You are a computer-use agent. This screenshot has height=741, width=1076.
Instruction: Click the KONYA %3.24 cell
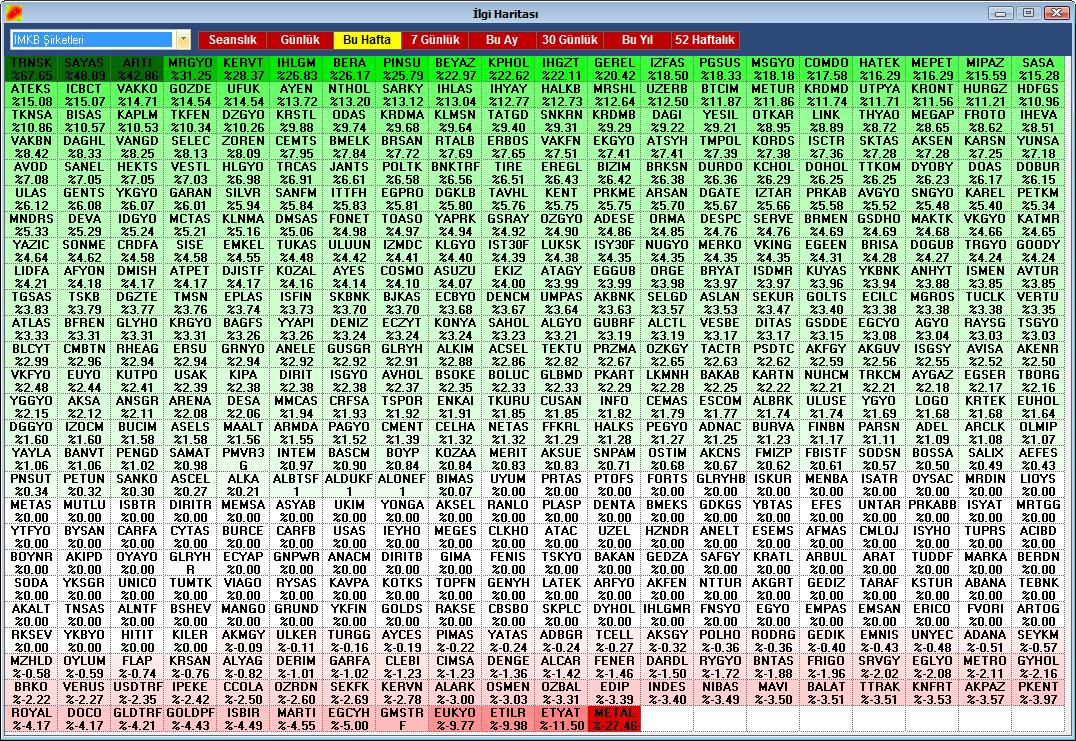coord(455,329)
